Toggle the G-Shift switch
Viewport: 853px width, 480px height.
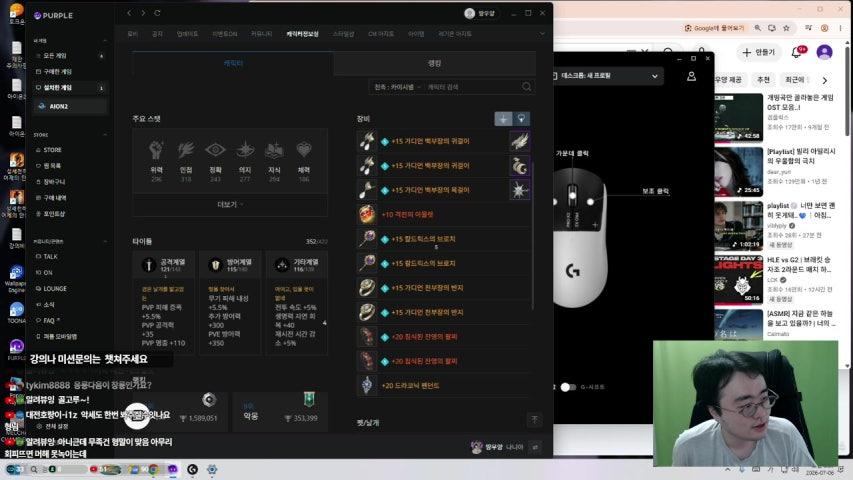click(x=568, y=387)
